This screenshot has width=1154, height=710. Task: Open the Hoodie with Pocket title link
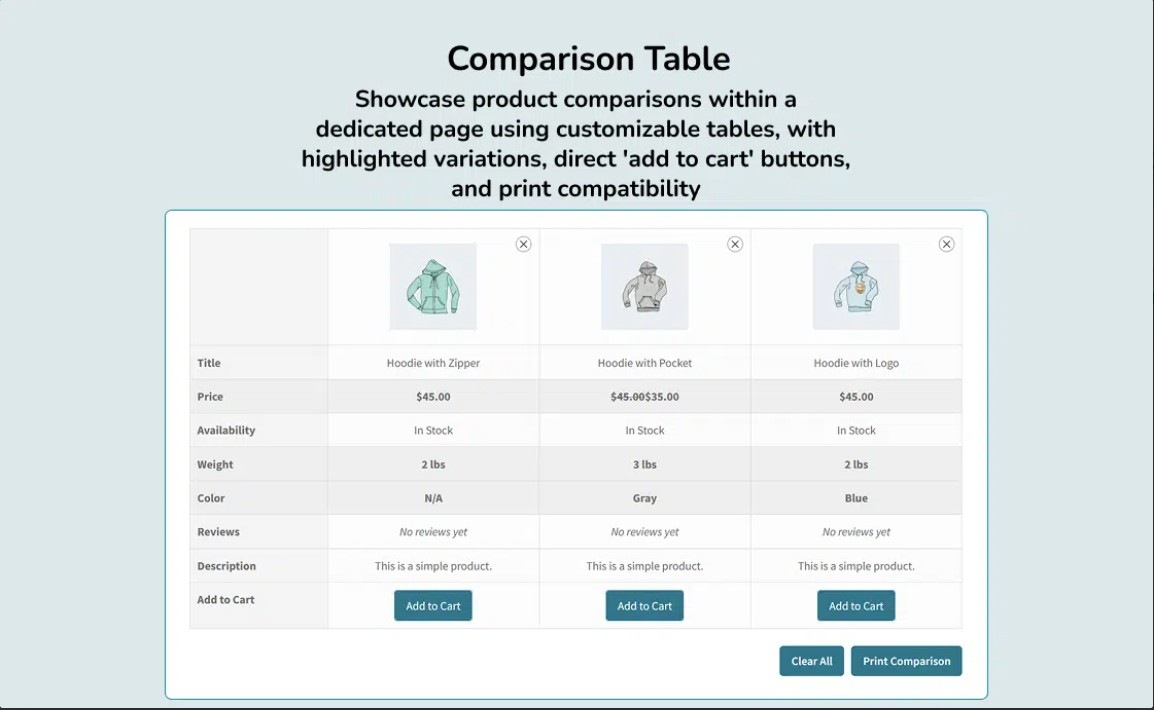coord(645,363)
